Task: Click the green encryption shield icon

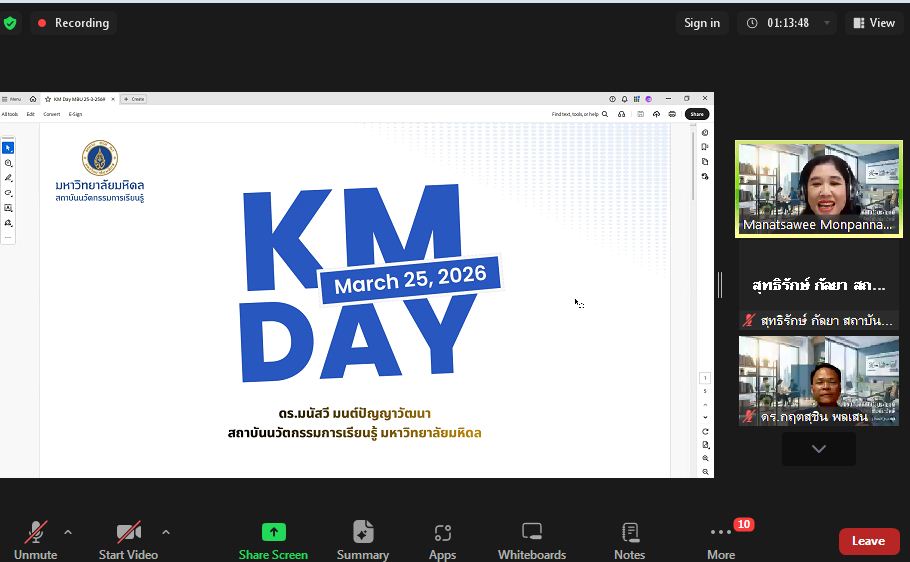Action: coord(10,23)
